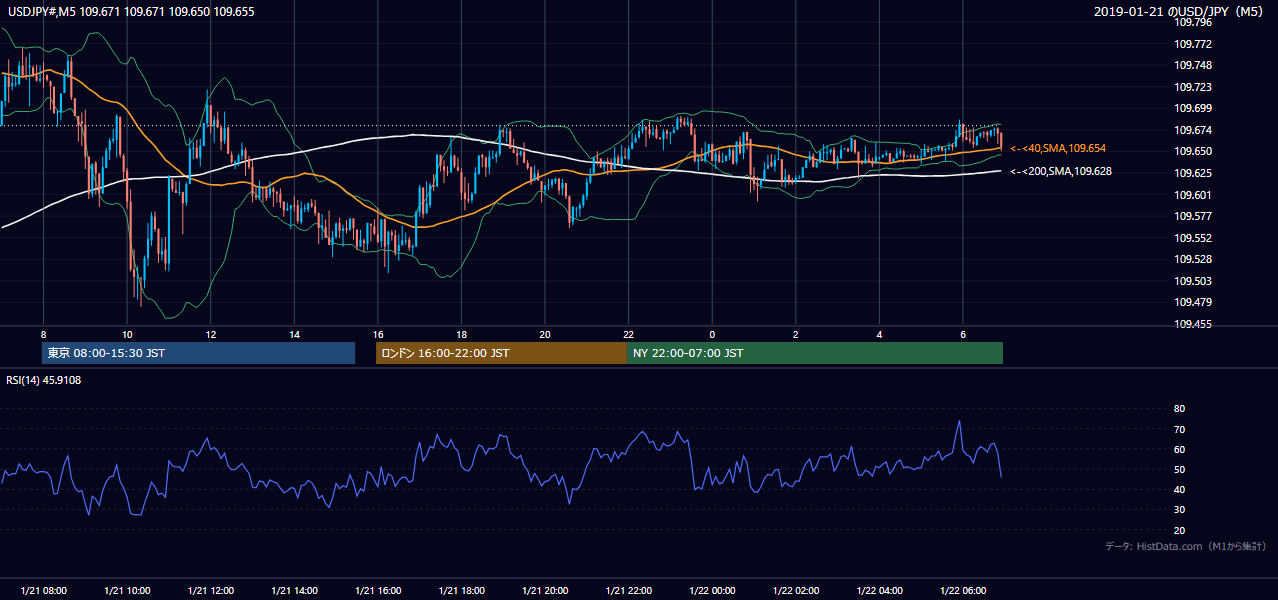Click the bottom date label 1/21 08:00
The height and width of the screenshot is (600, 1278).
[43, 591]
